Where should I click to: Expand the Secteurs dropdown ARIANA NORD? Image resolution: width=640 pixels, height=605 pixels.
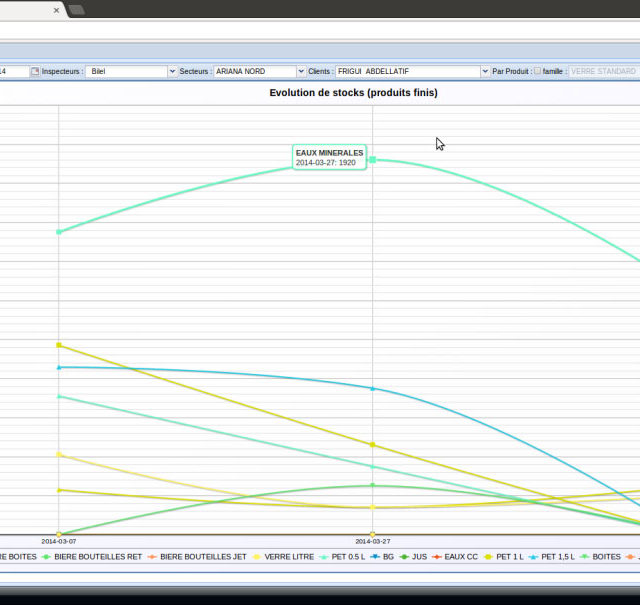[300, 72]
